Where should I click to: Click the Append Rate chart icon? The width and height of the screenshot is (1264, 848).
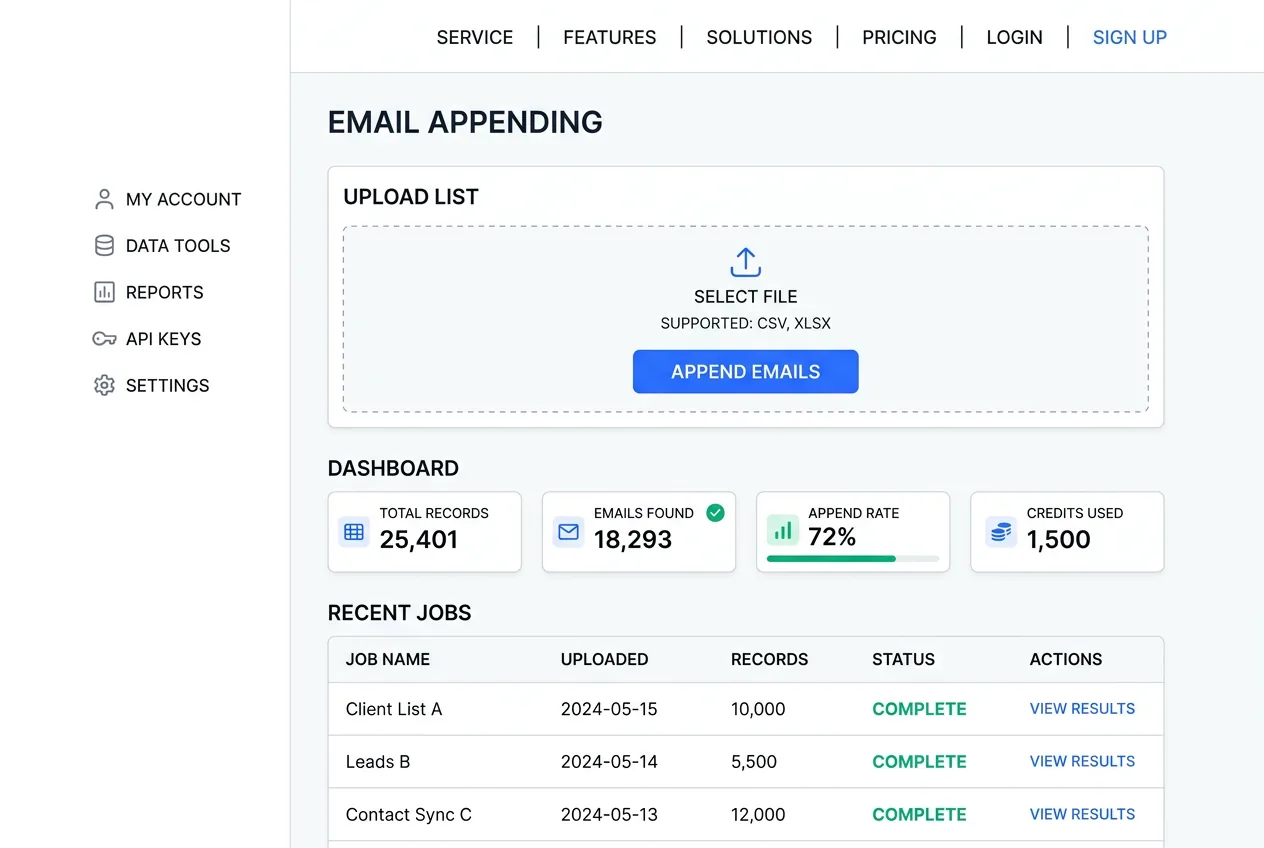click(x=782, y=531)
